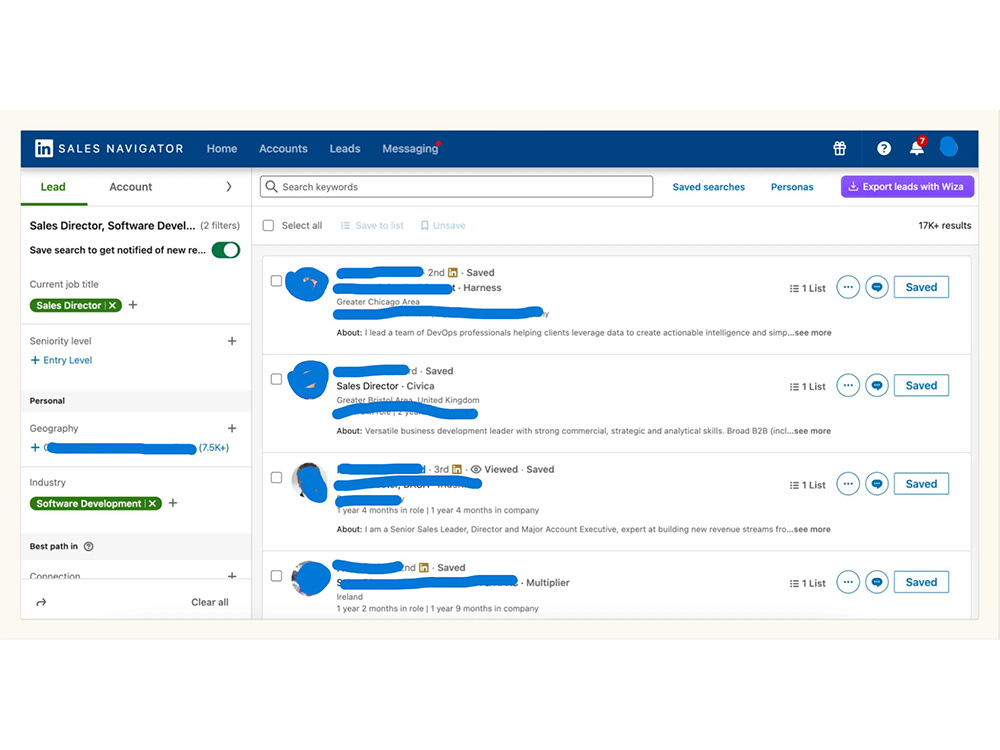Open Accounts in the top navigation

tap(283, 149)
